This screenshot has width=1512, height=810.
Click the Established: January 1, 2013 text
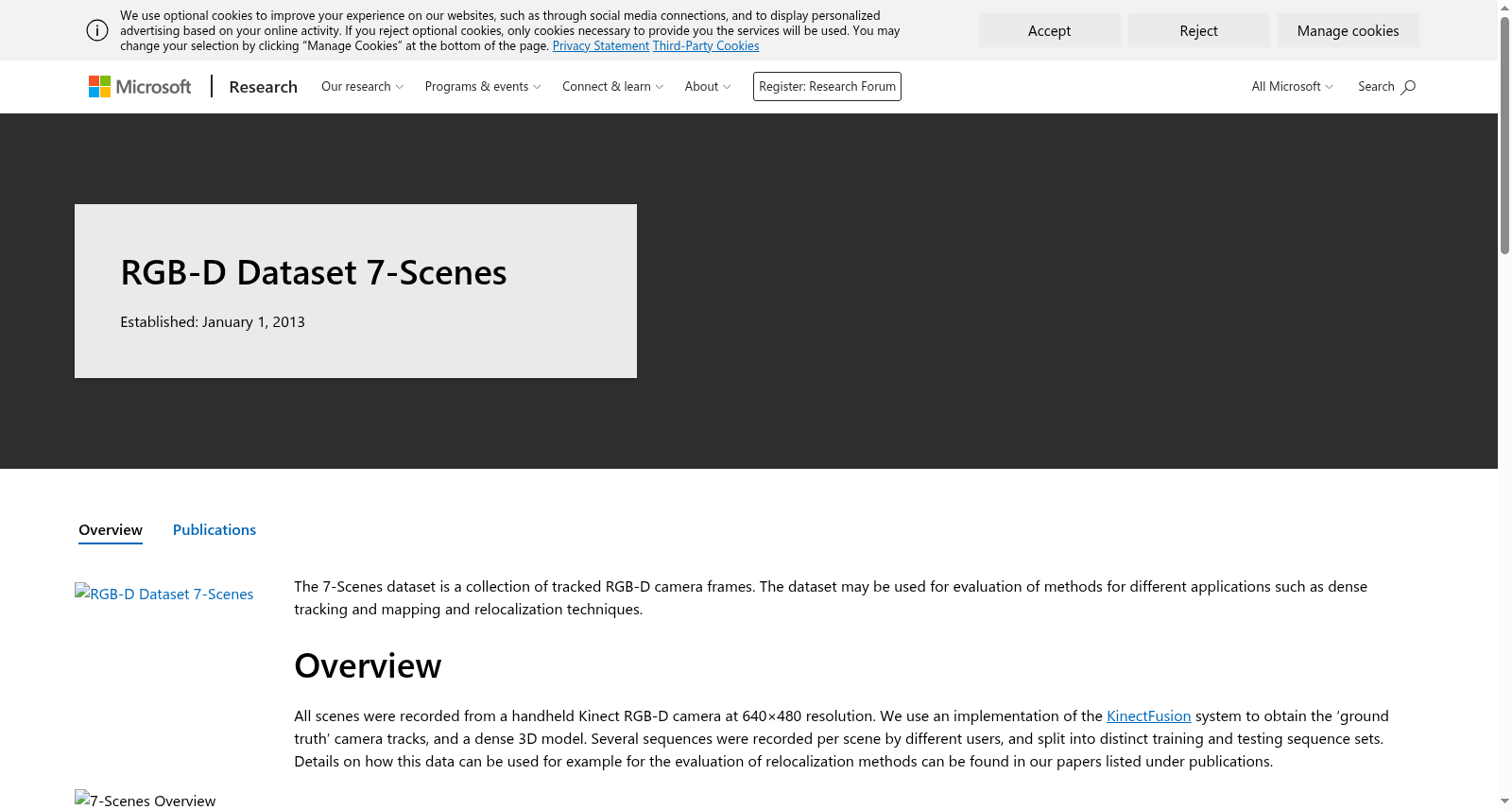click(x=213, y=322)
